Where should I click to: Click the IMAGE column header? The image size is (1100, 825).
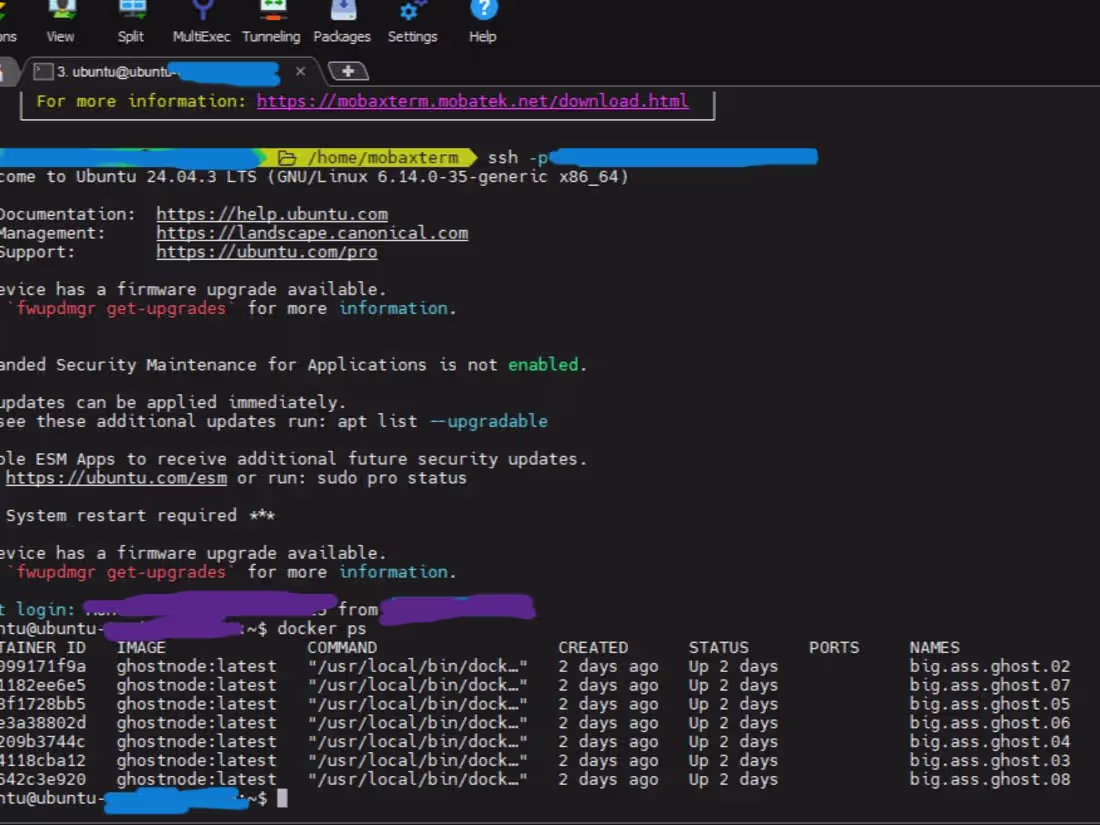coord(141,648)
